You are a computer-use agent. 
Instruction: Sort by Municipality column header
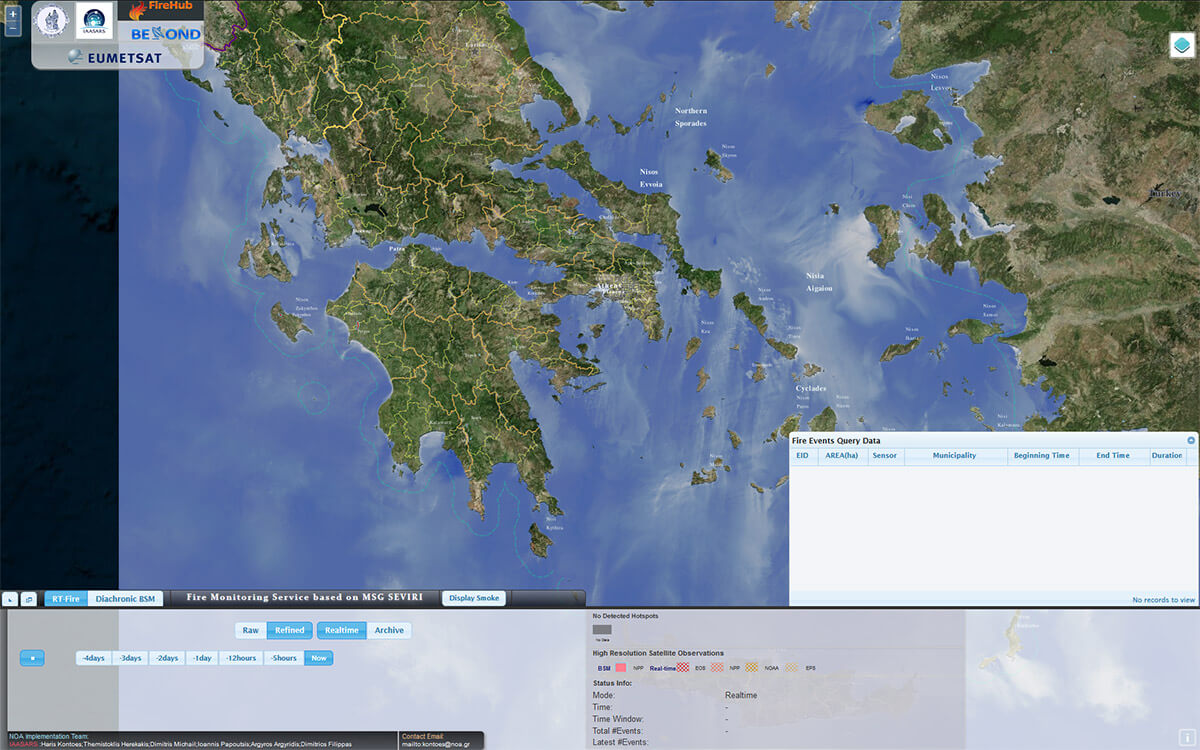pyautogui.click(x=954, y=456)
